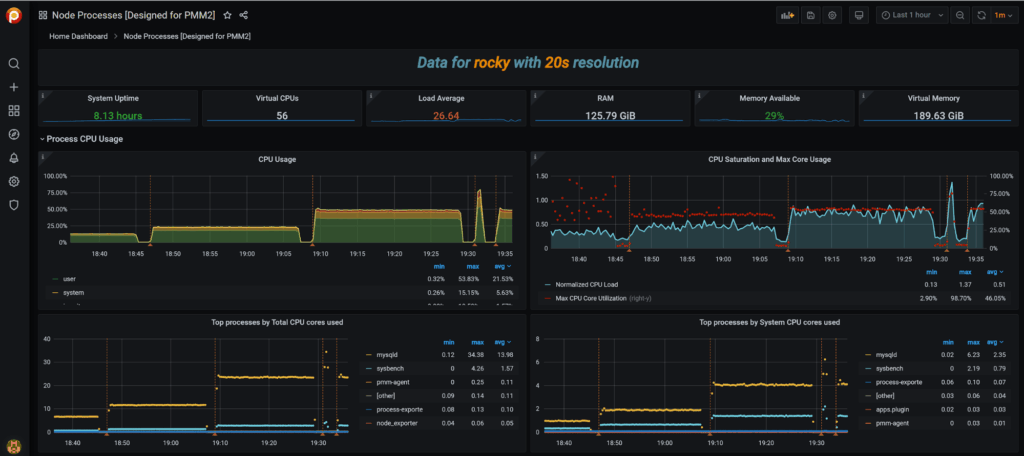Click the 125.79 GiB RAM value
The image size is (1024, 456).
[x=610, y=116]
